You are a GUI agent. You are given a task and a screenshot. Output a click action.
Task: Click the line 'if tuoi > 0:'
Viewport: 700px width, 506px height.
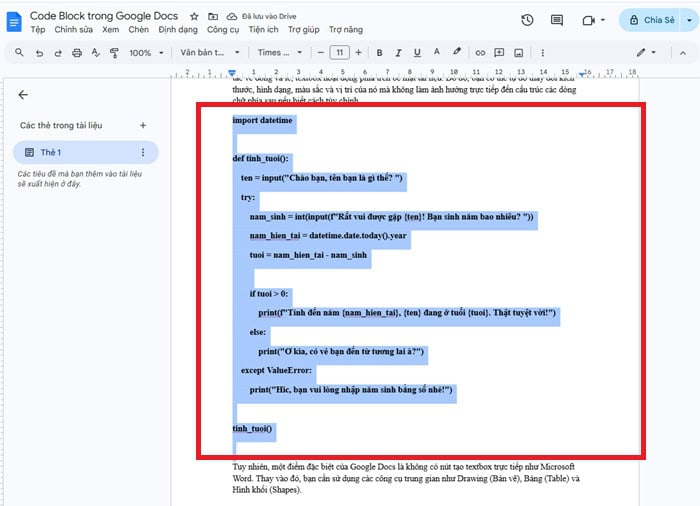[x=269, y=293]
